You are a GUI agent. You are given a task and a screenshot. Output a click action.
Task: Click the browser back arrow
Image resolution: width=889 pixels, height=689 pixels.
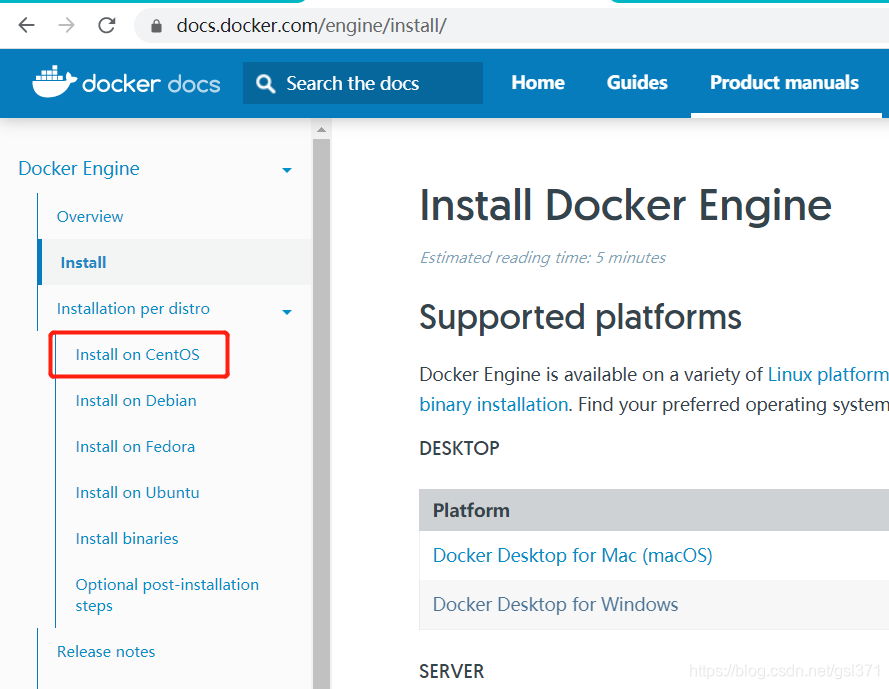tap(26, 25)
